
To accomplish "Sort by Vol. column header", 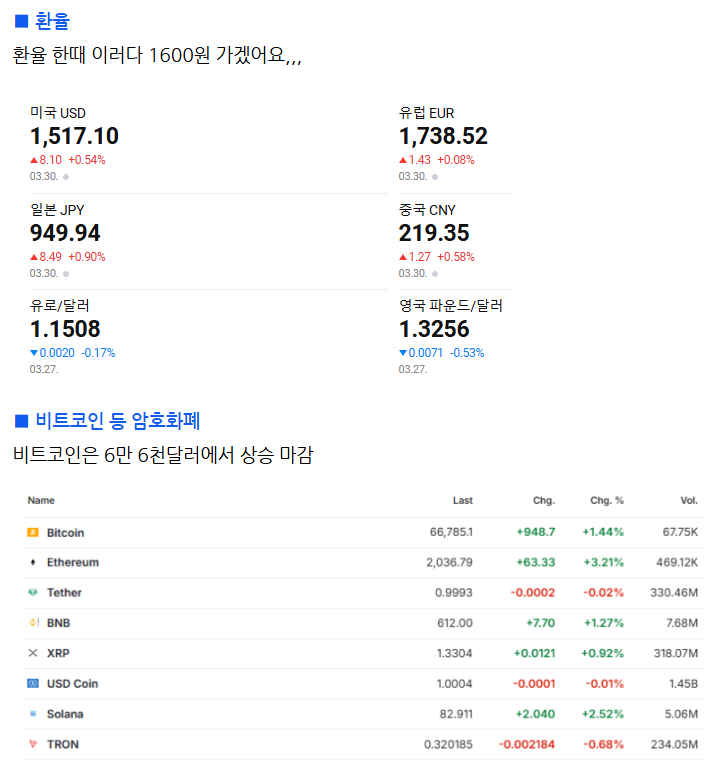I will (x=689, y=500).
